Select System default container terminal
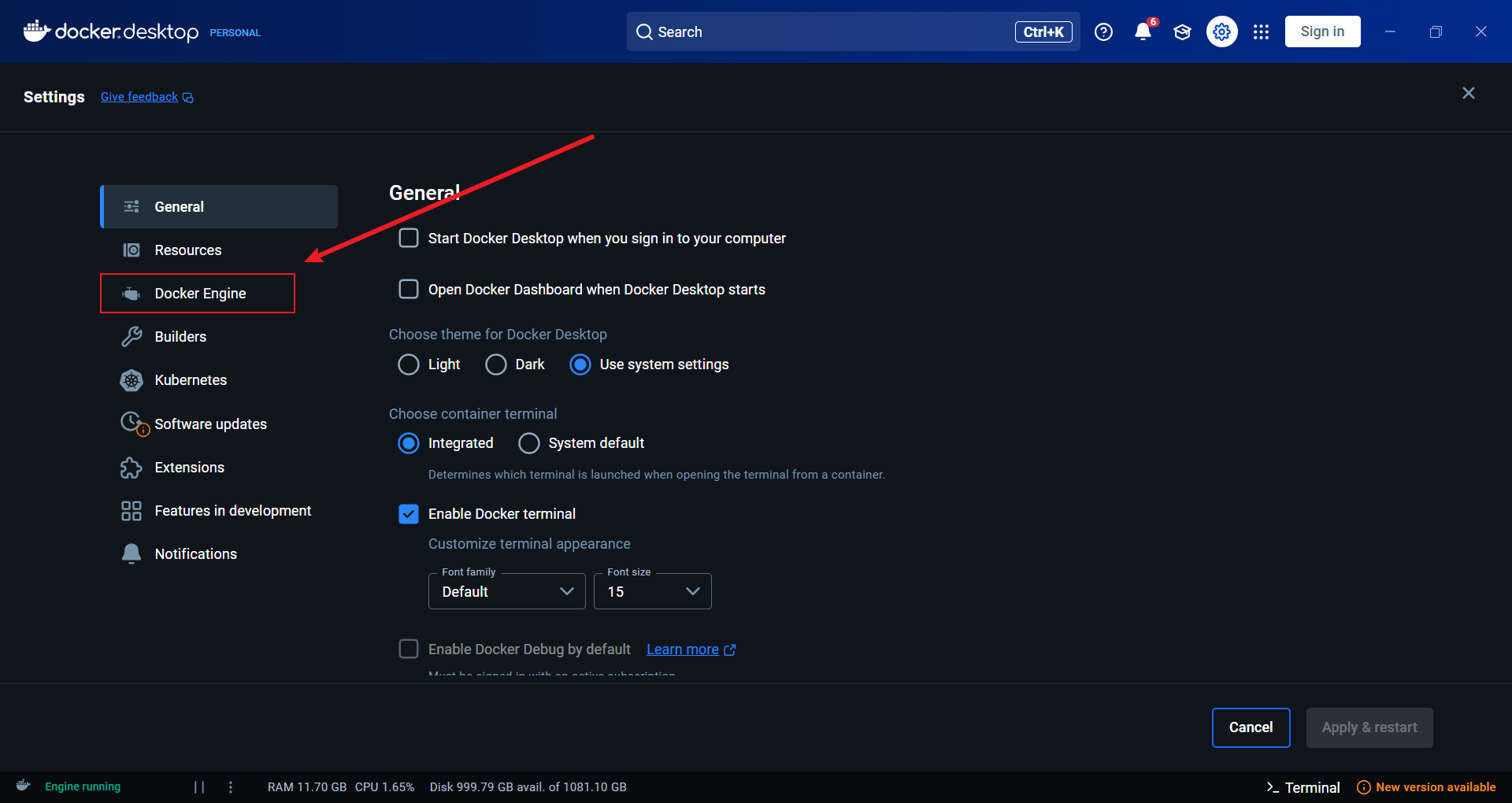 (529, 443)
